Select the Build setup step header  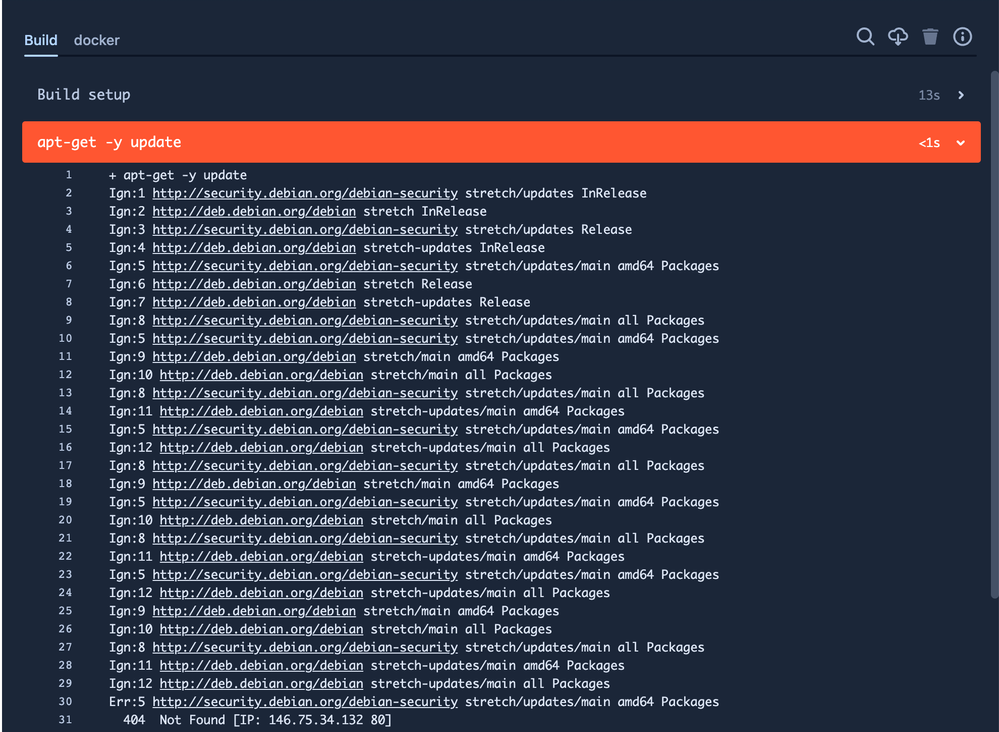(x=501, y=95)
